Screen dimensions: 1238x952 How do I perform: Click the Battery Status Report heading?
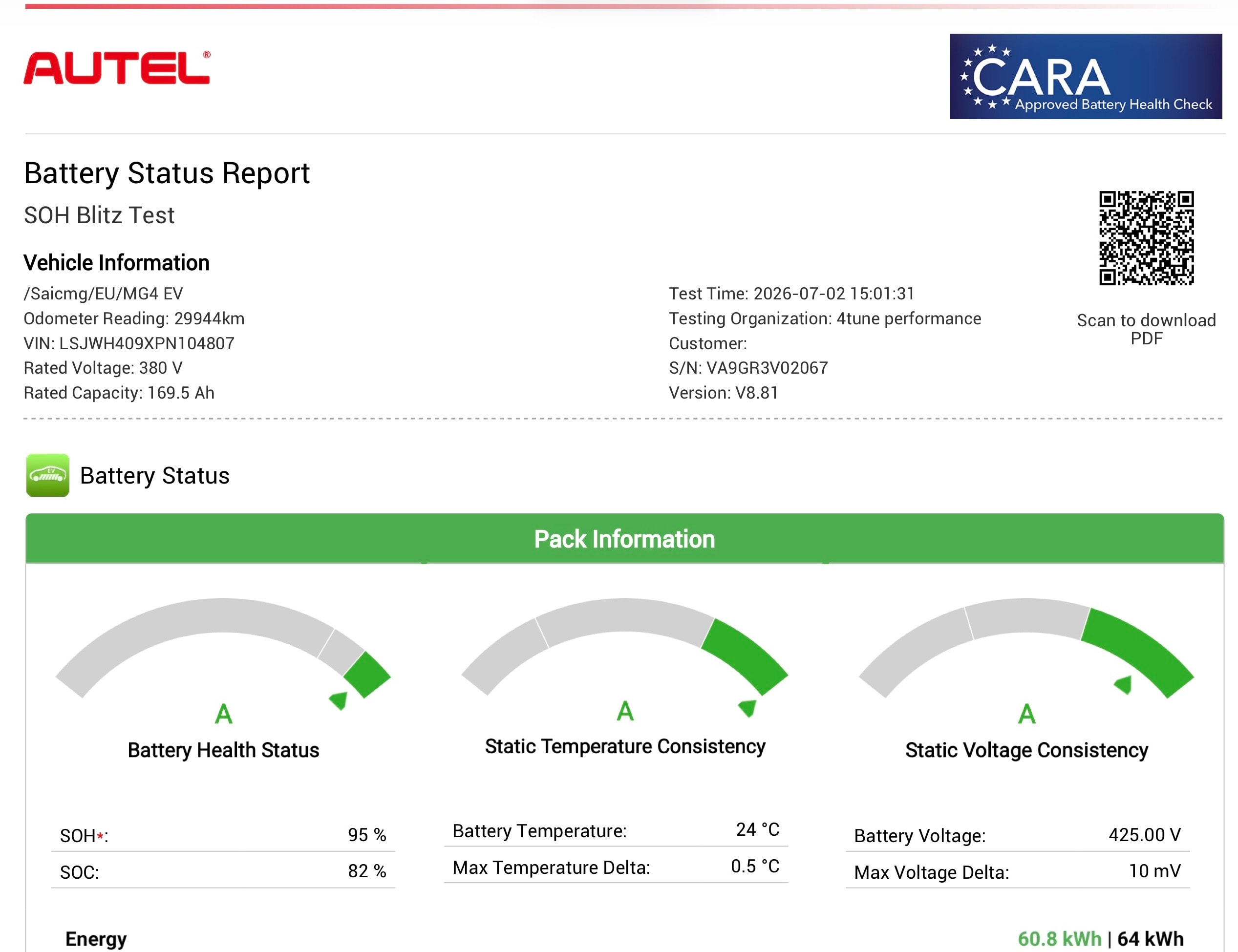click(x=167, y=173)
